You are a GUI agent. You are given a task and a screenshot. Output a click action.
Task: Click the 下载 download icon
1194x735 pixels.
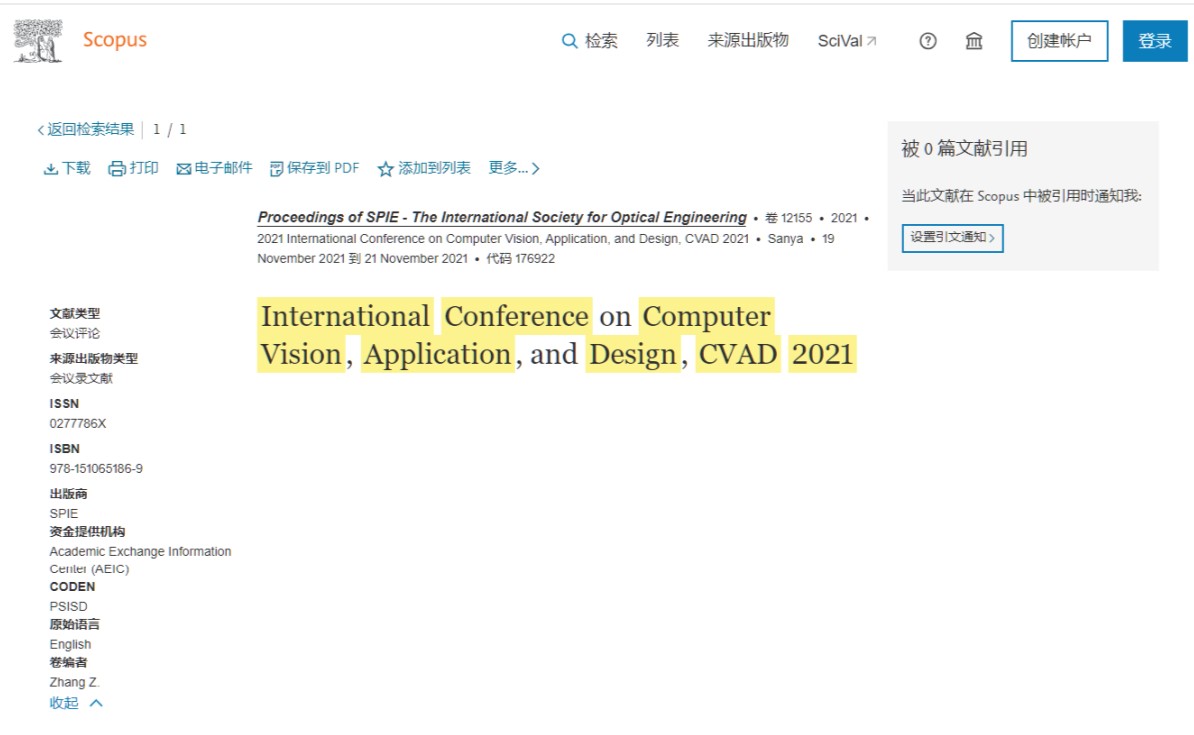51,169
